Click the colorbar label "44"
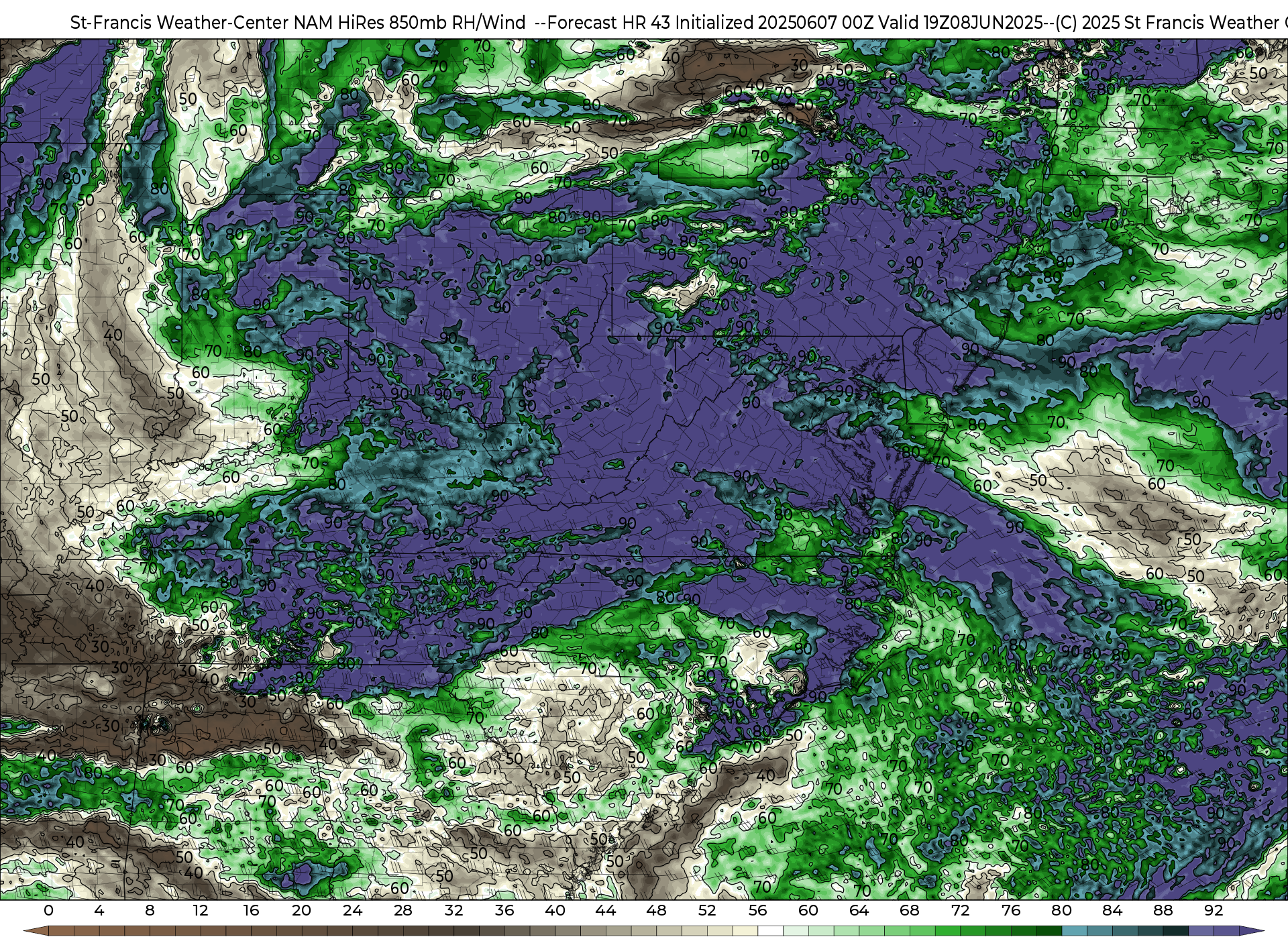 point(606,911)
